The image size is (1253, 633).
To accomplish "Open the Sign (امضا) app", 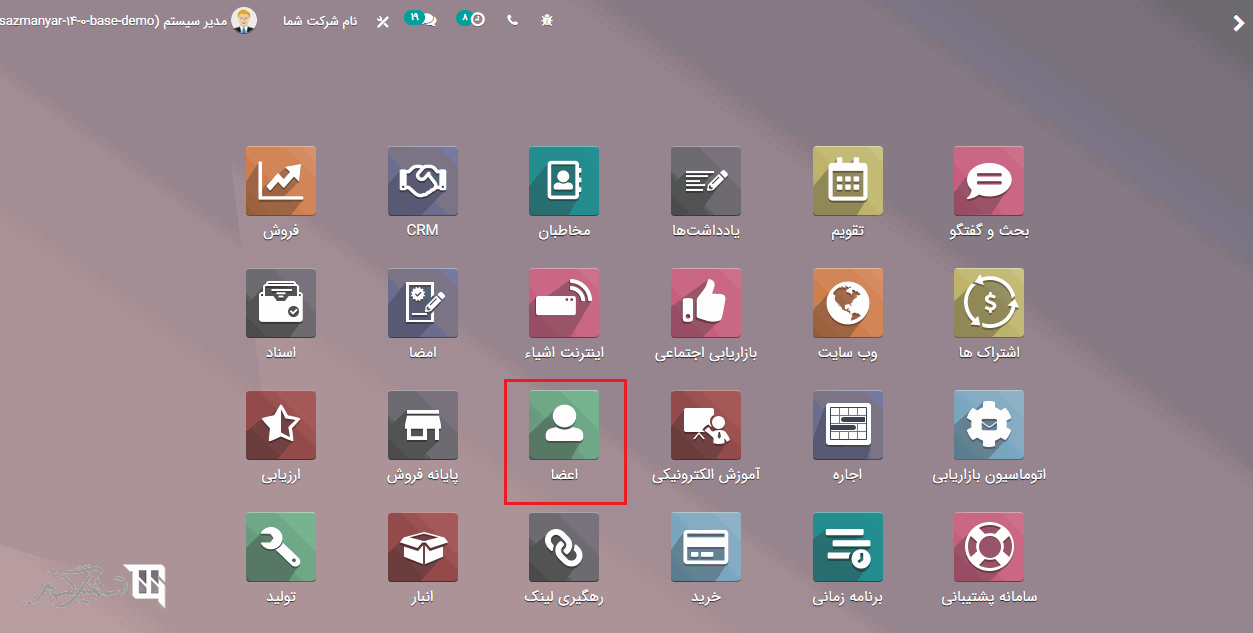I will pyautogui.click(x=423, y=304).
